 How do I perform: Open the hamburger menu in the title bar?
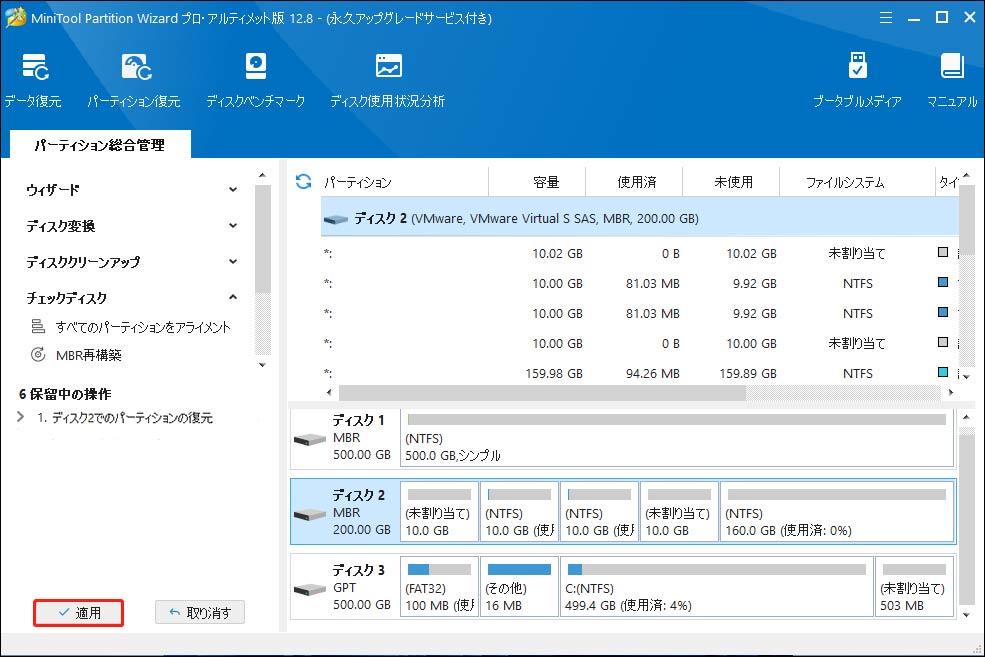(x=886, y=17)
